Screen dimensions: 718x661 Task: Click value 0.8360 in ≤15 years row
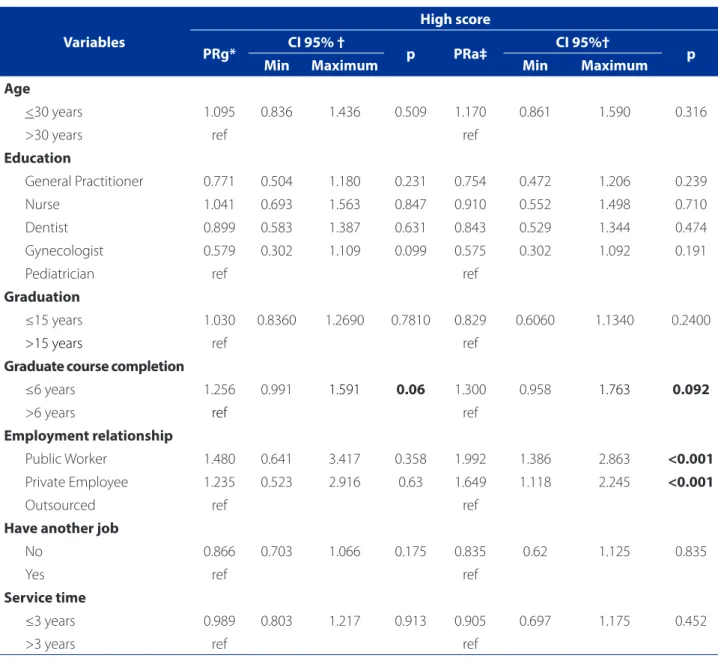(277, 320)
